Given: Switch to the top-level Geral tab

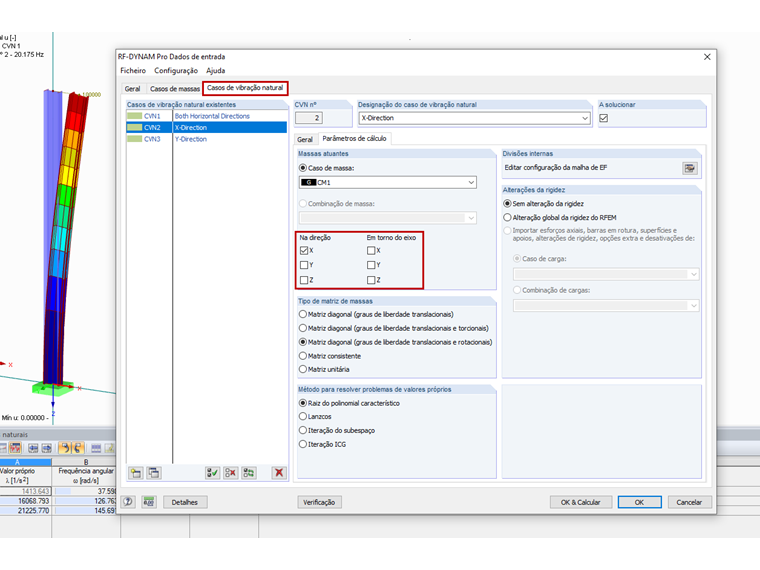Looking at the screenshot, I should click(132, 89).
